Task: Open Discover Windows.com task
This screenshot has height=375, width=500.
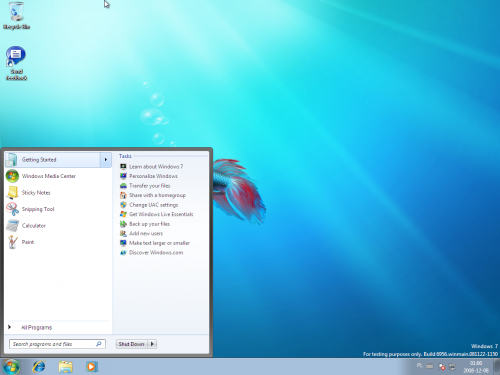Action: click(156, 253)
